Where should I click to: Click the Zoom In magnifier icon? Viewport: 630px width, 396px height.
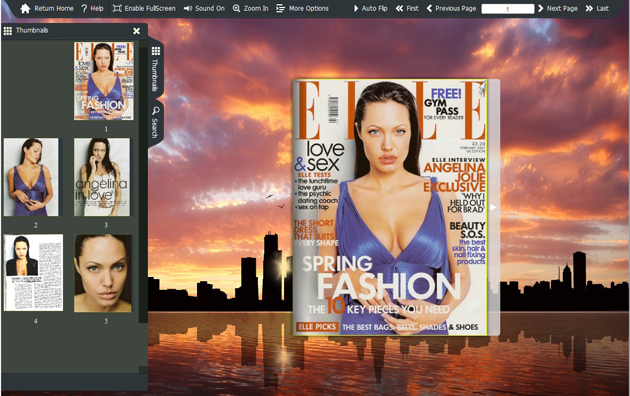[236, 8]
